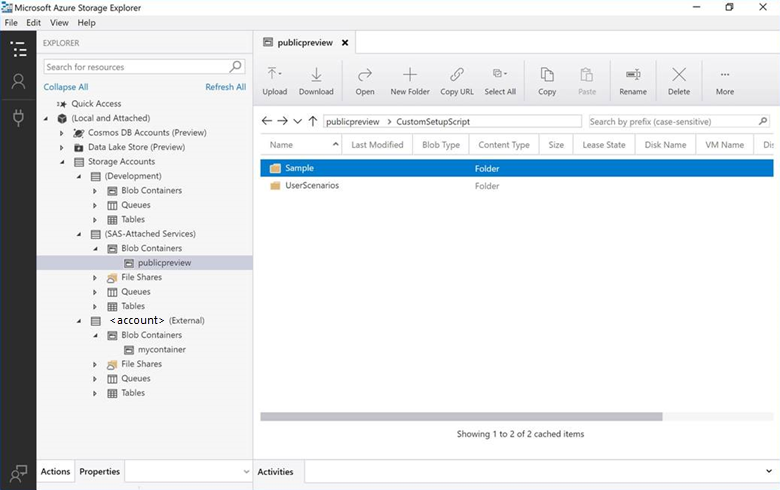
Task: Select the mycontainer blob container
Action: pos(161,350)
